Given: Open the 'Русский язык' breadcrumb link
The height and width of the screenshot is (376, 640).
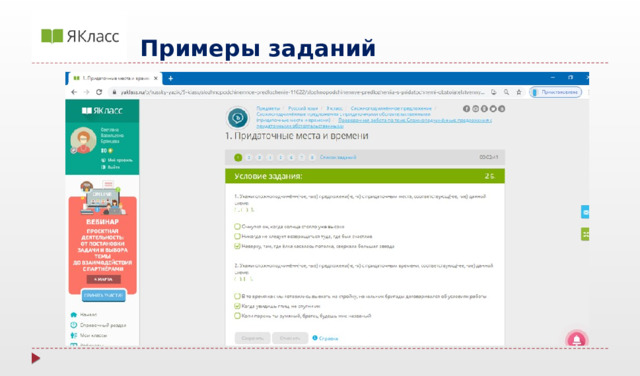Looking at the screenshot, I should coord(303,109).
